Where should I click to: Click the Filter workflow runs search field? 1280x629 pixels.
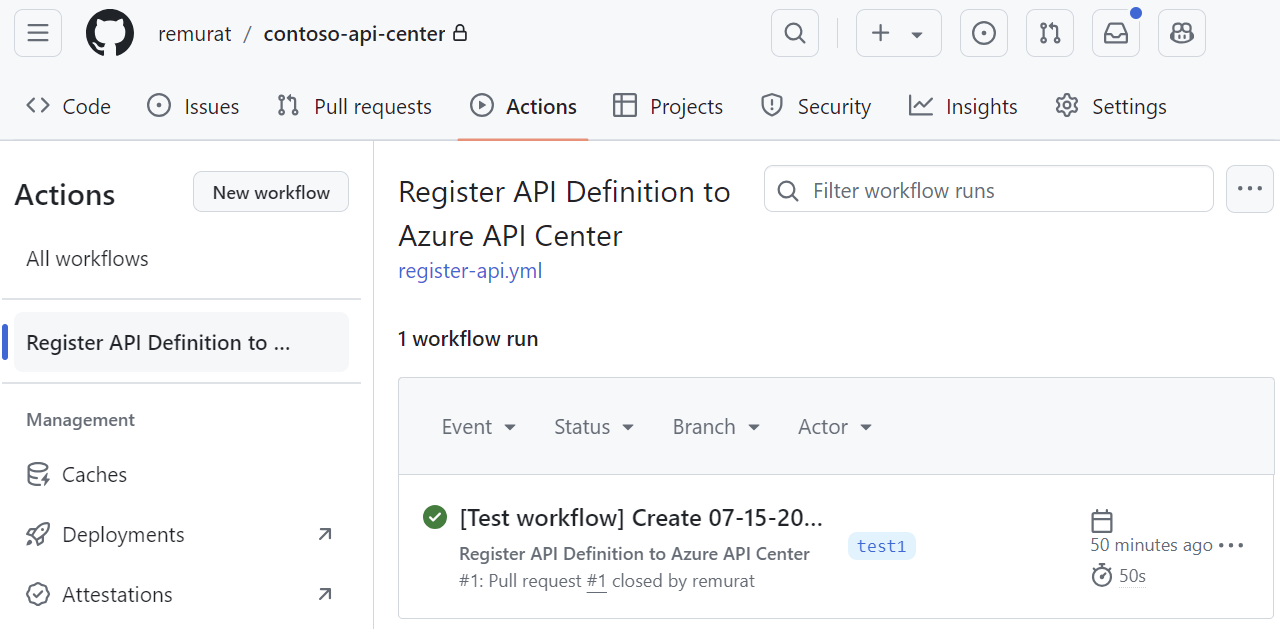[x=988, y=189]
